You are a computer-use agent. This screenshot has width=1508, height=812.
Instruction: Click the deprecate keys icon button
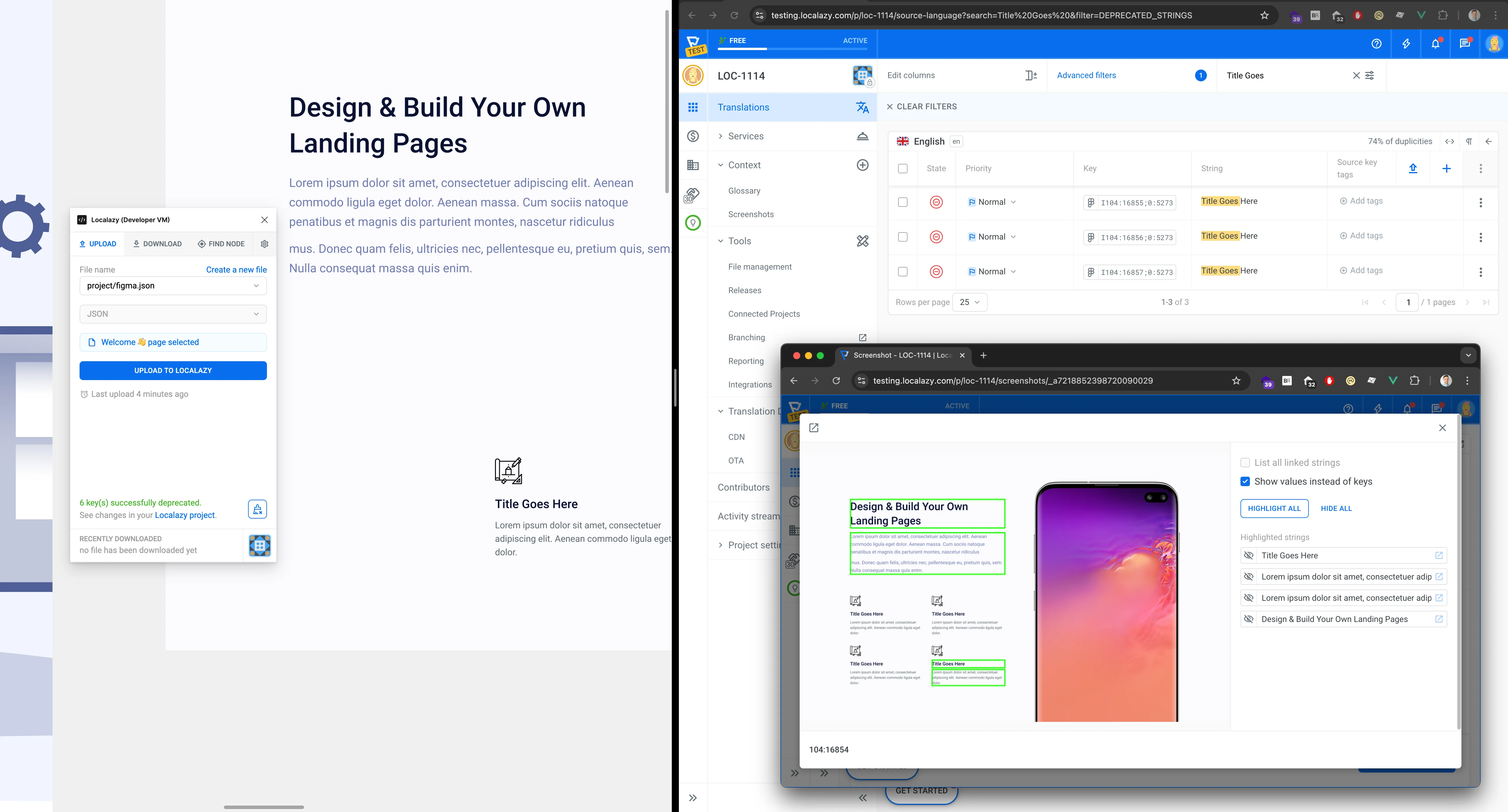(x=258, y=509)
